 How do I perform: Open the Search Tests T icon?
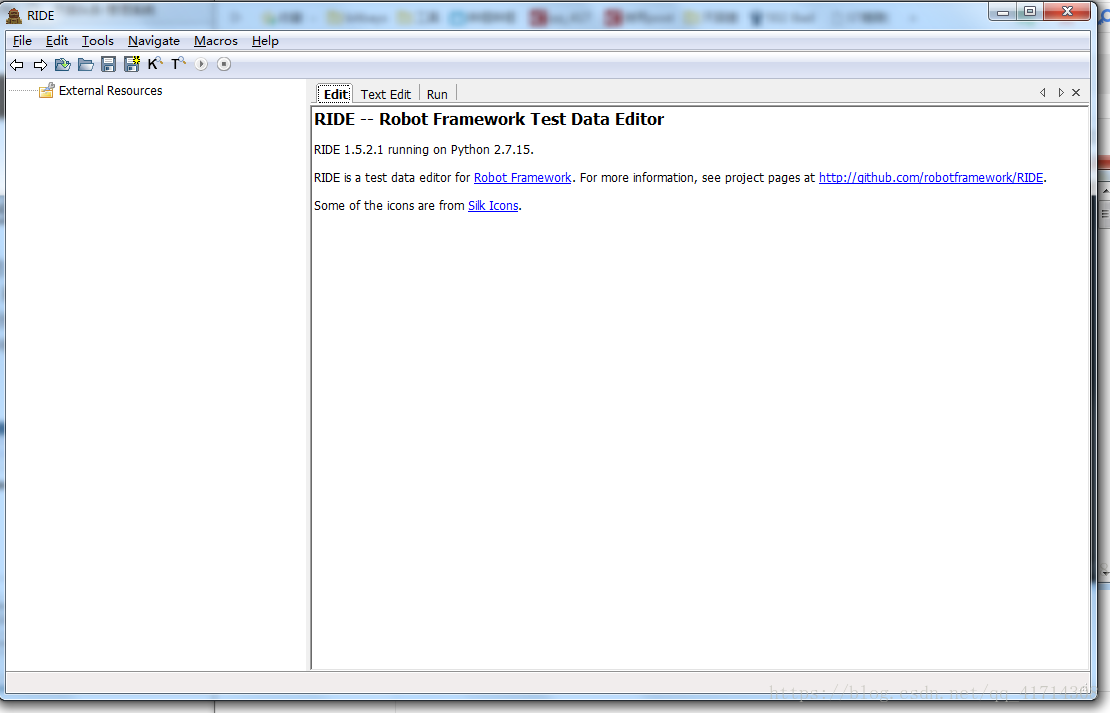[178, 64]
